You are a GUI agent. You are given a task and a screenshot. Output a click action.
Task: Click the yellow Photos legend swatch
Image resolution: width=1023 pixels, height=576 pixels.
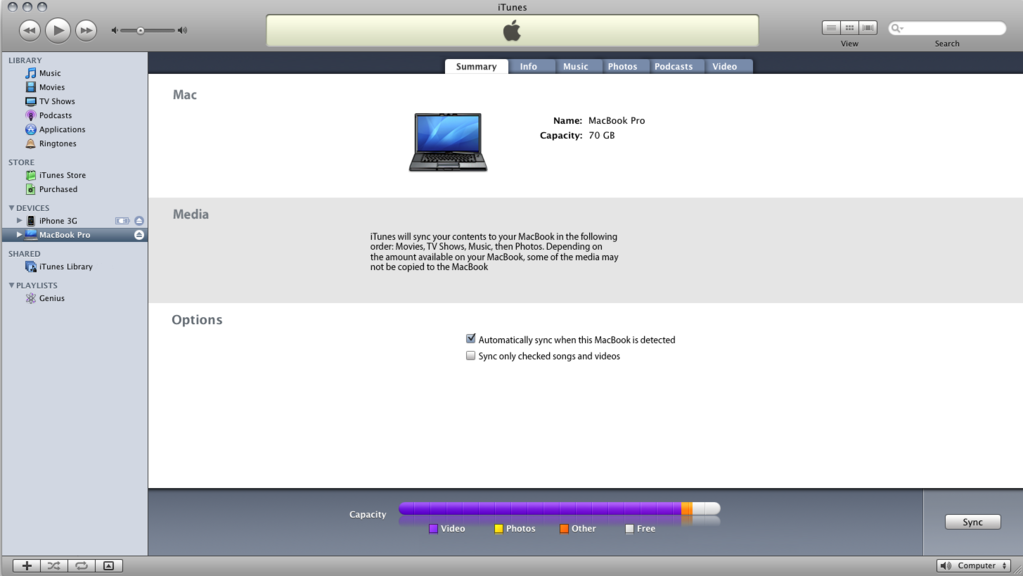(x=498, y=529)
